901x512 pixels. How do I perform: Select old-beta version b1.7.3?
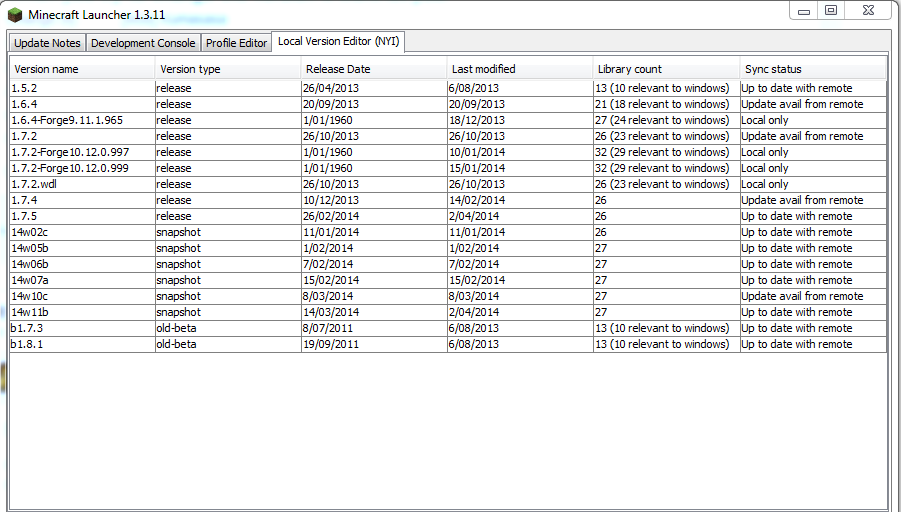pos(448,329)
